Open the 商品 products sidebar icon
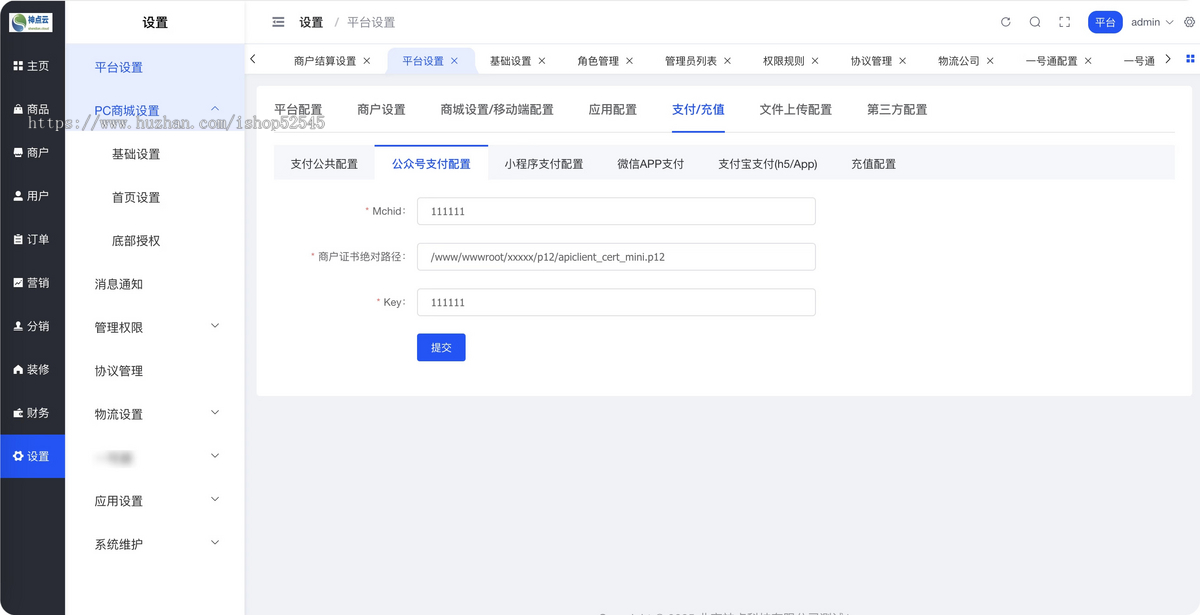Screen dimensions: 1200x615 pyautogui.click(x=18, y=109)
